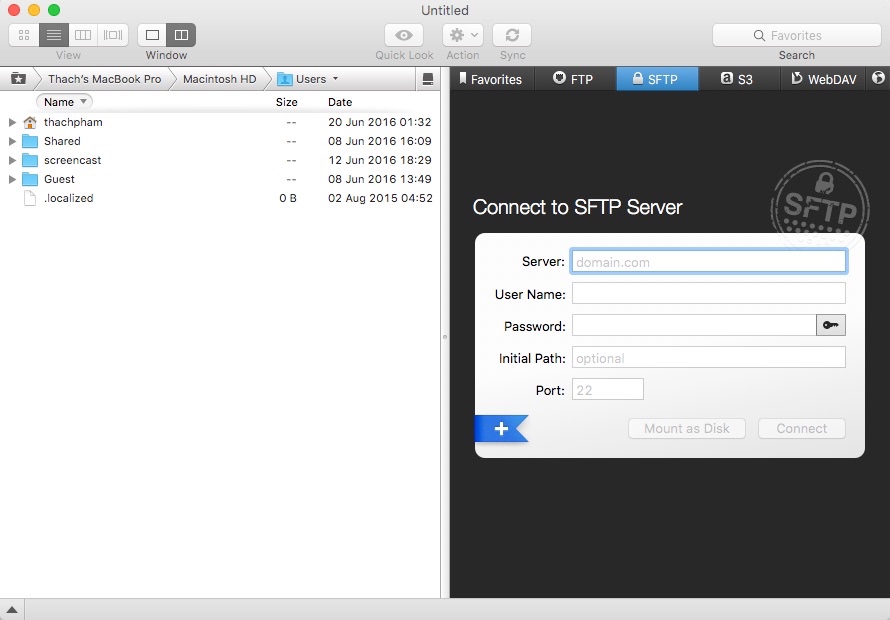The width and height of the screenshot is (890, 620).
Task: Toggle the key icon in the Password field
Action: click(830, 324)
